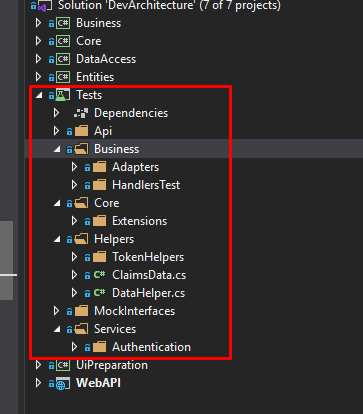Collapse the Core folder under Tests
Screen dimensions: 363x414
coord(57,204)
